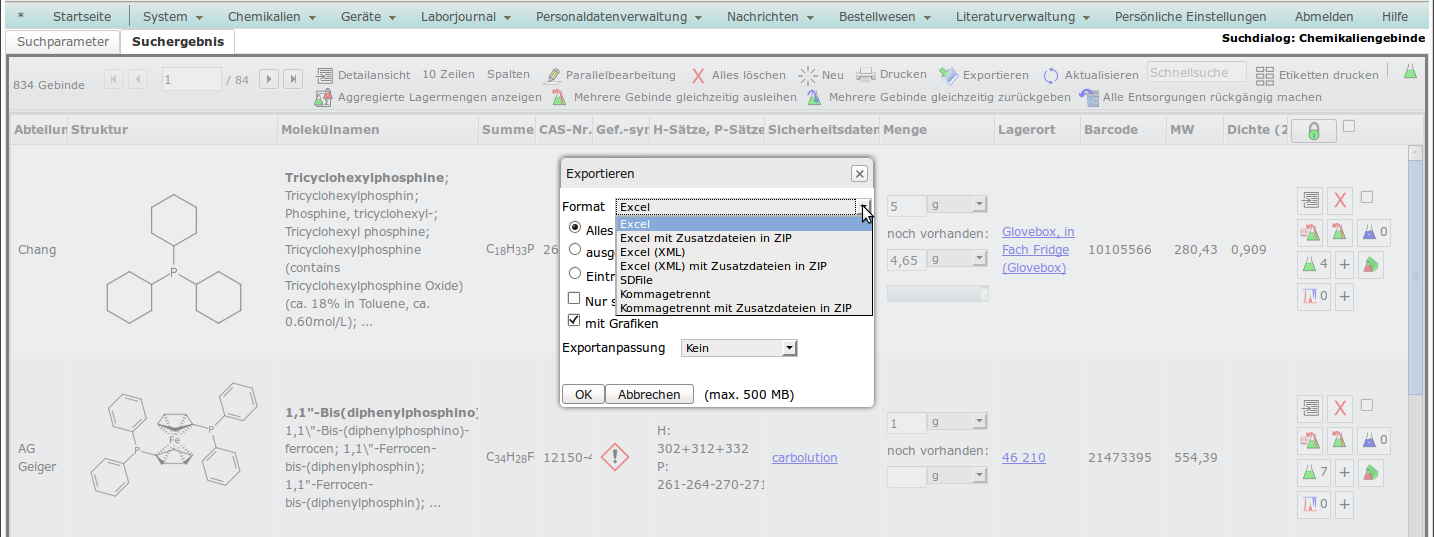1434x537 pixels.
Task: Open the 'carbolution' safety data link
Action: [x=804, y=457]
